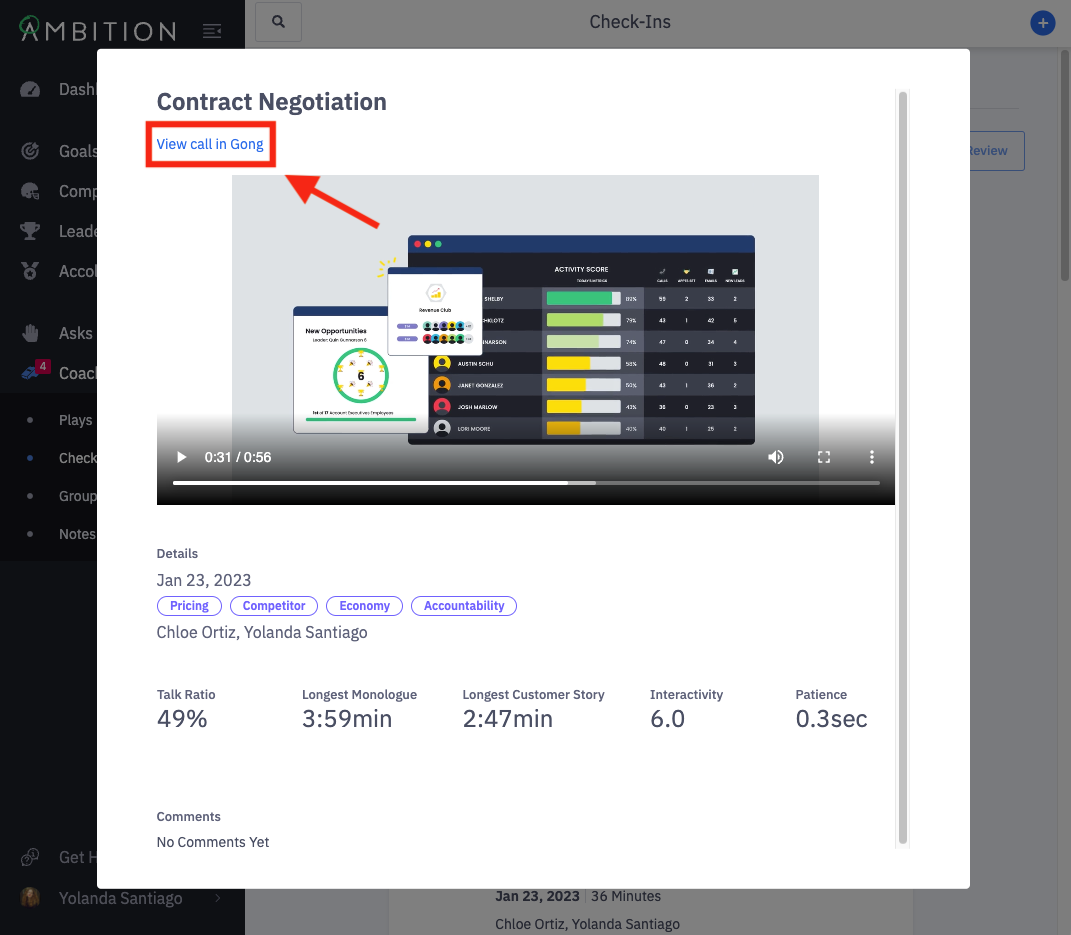Click the blue plus add button
The height and width of the screenshot is (935, 1071).
(x=1042, y=23)
